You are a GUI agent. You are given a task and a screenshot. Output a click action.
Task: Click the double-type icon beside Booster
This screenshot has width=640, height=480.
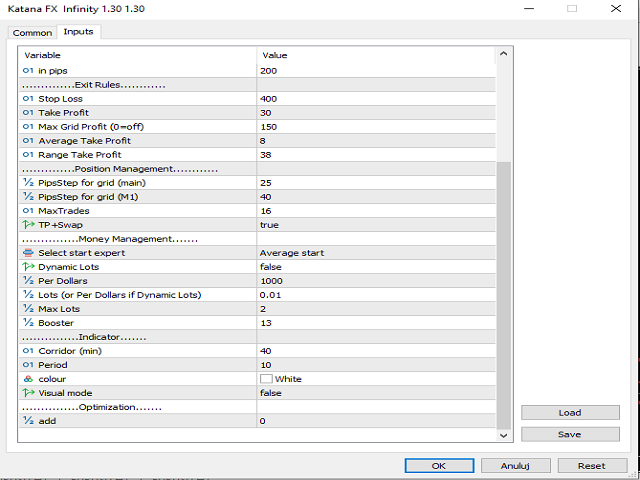click(28, 323)
